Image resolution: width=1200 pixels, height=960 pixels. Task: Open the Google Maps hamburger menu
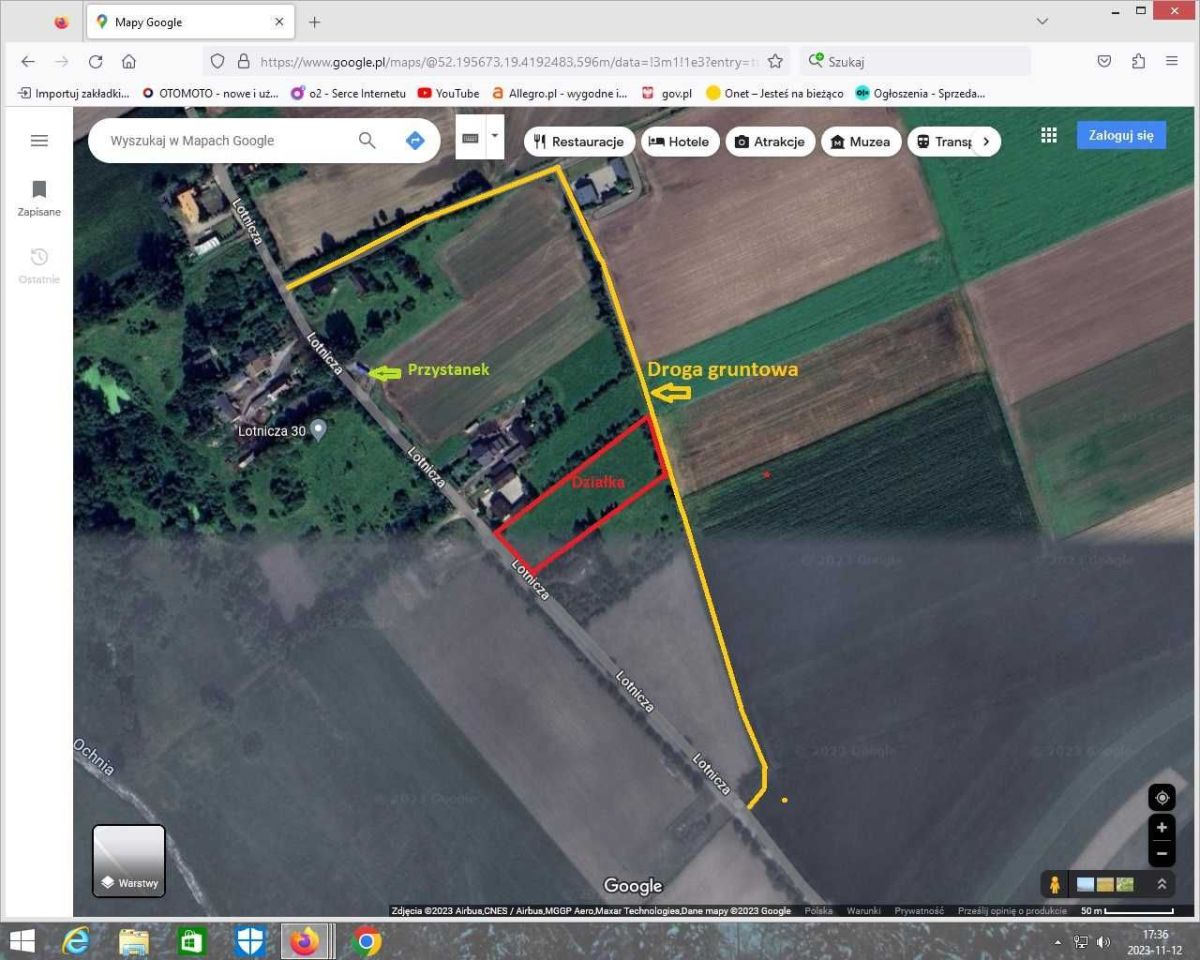pos(39,141)
